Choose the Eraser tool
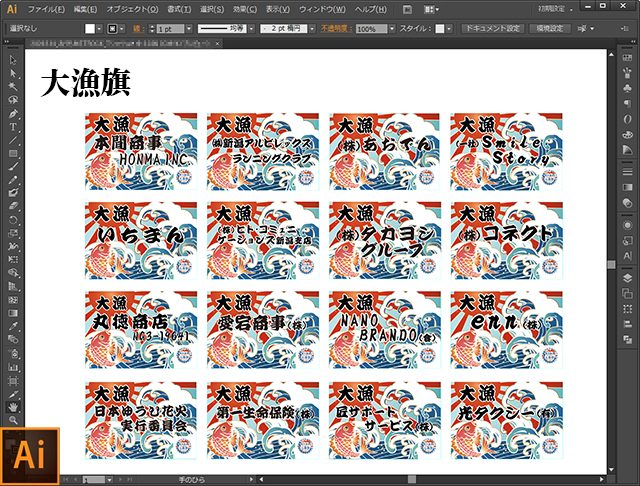The width and height of the screenshot is (640, 486). click(13, 206)
